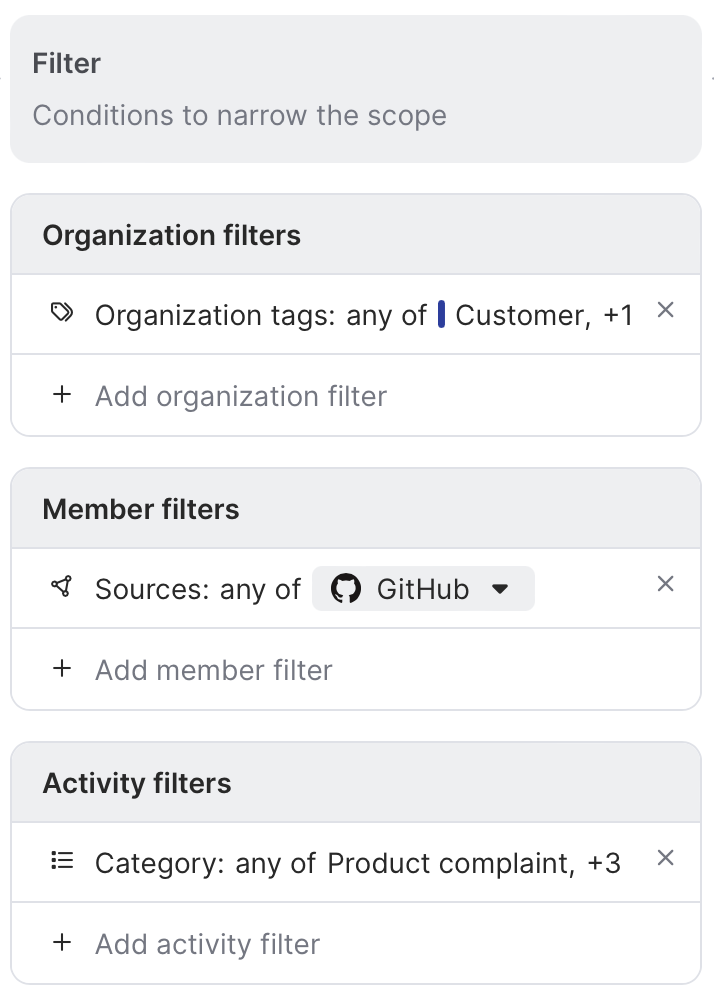Viewport: 714px width, 1001px height.
Task: Click the Sources share-node icon
Action: (x=62, y=588)
